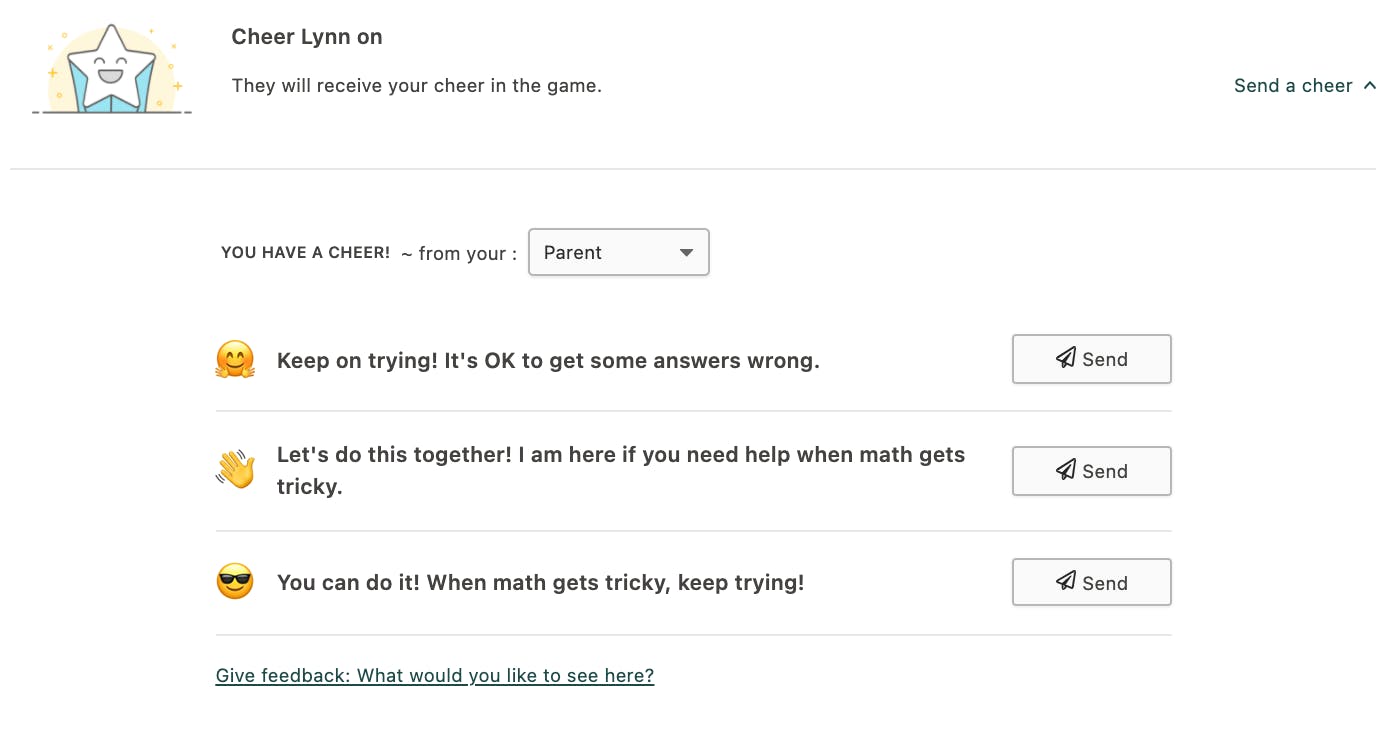Viewport: 1391px width, 742px height.
Task: Open the "Give feedback" link
Action: pos(435,676)
